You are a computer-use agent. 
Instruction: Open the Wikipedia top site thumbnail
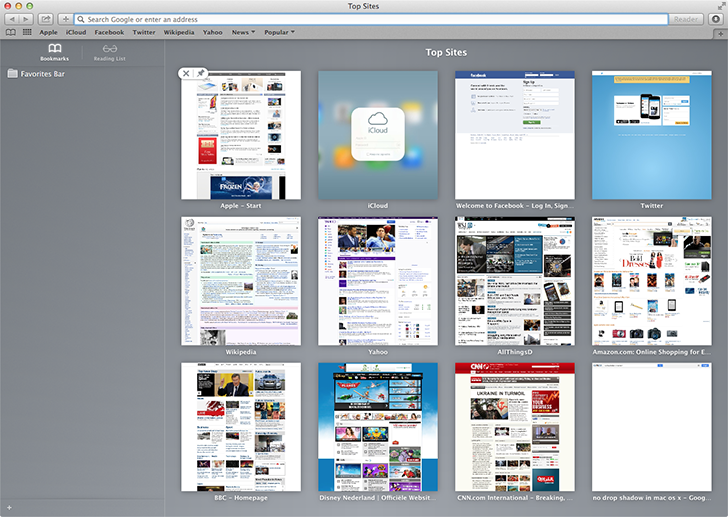click(x=241, y=281)
